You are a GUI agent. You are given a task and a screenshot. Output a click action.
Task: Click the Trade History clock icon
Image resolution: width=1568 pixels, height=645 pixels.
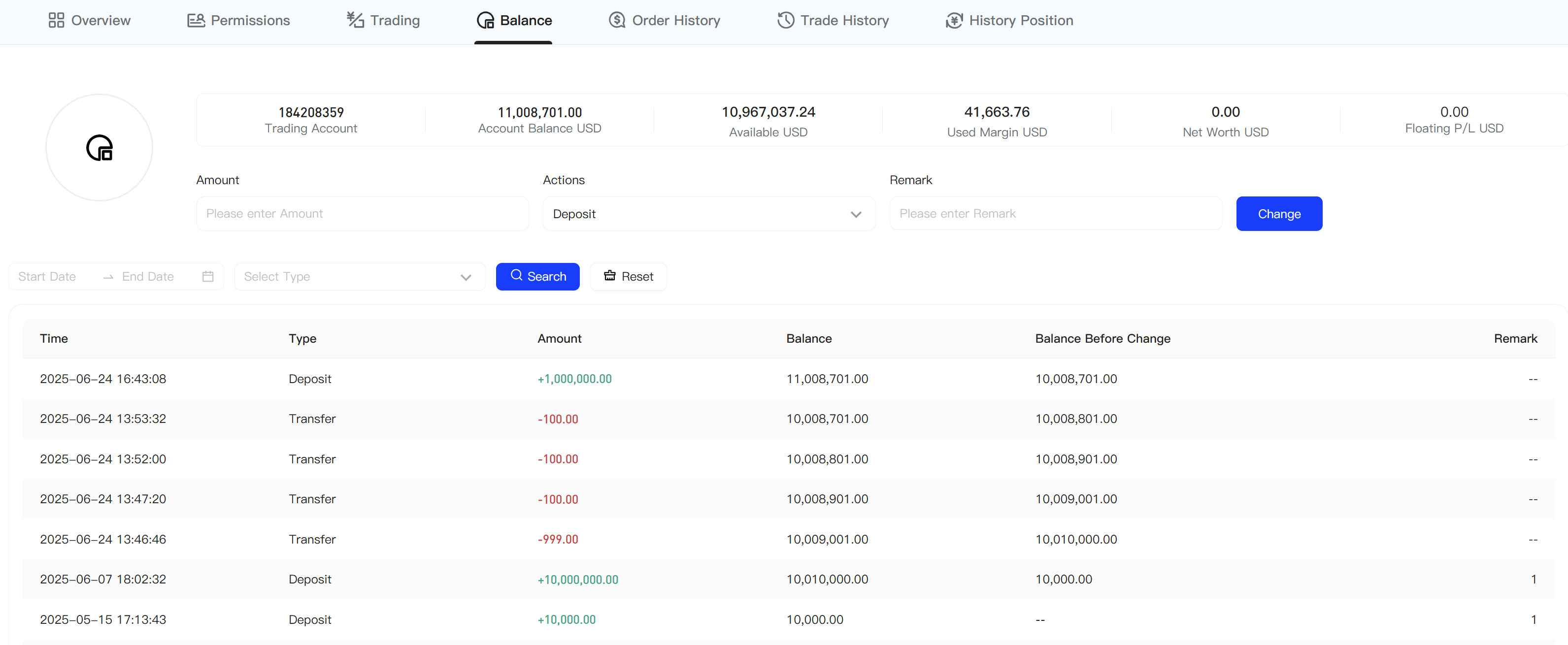point(786,20)
